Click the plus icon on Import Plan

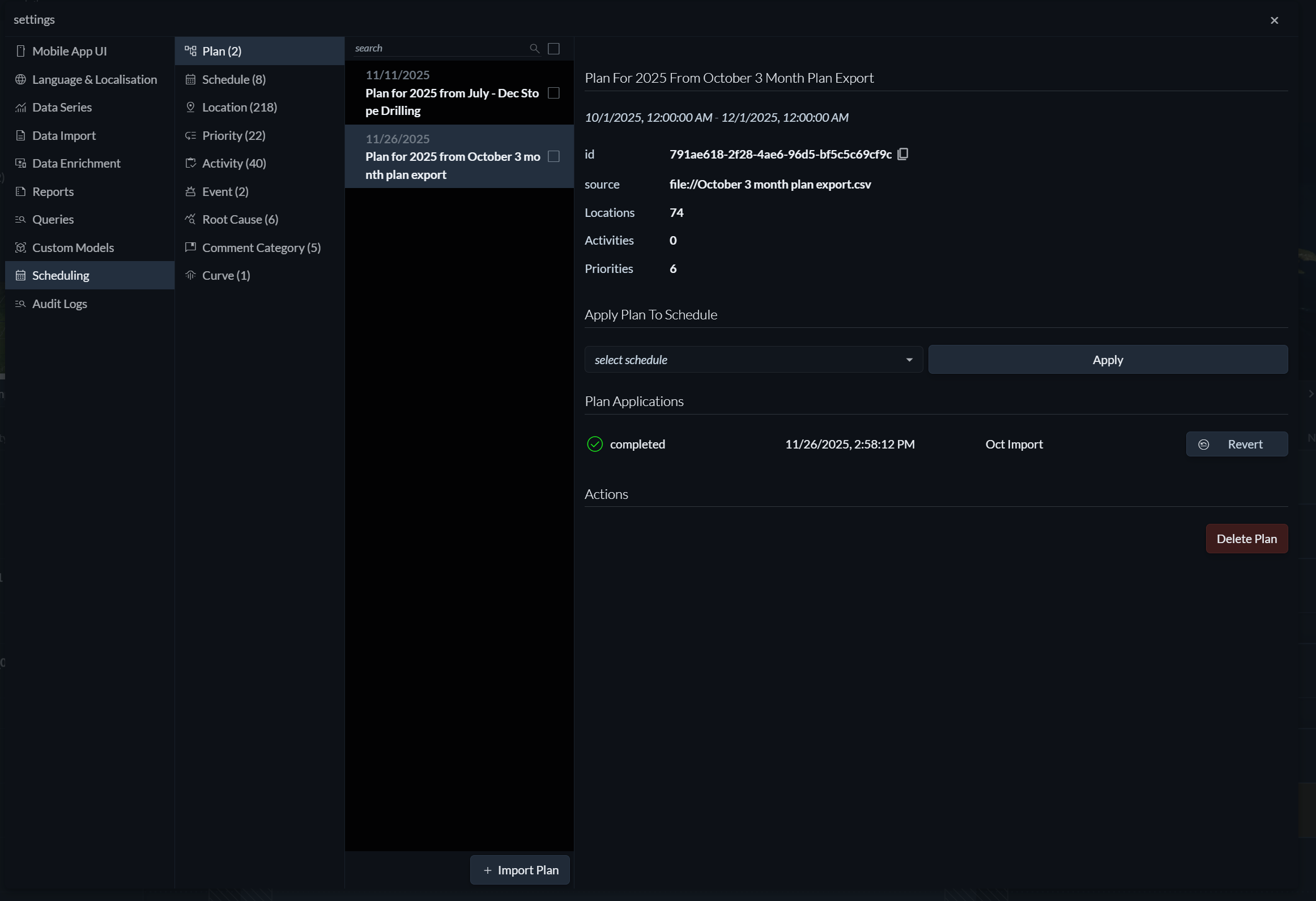coord(488,870)
